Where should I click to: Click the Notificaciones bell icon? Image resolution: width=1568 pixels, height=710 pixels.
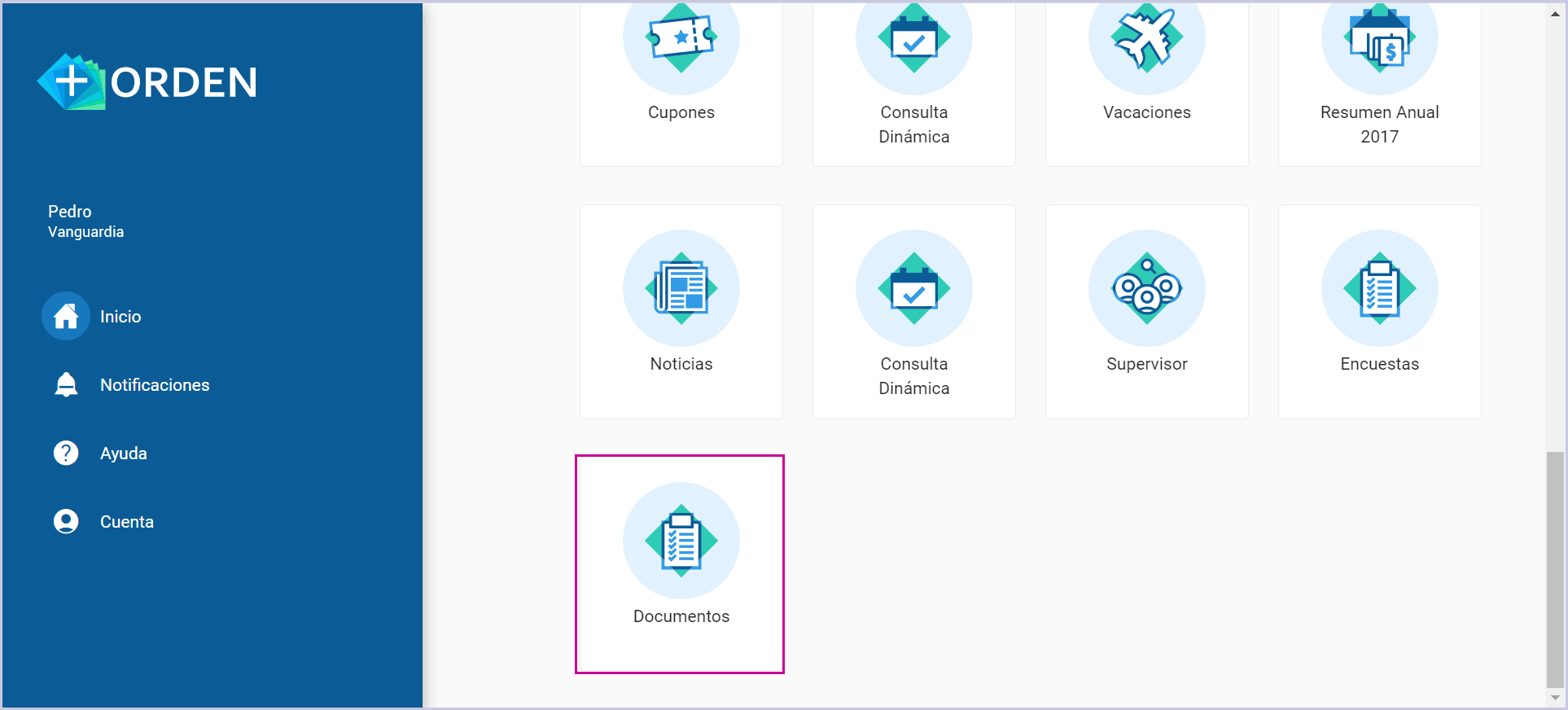[x=66, y=384]
